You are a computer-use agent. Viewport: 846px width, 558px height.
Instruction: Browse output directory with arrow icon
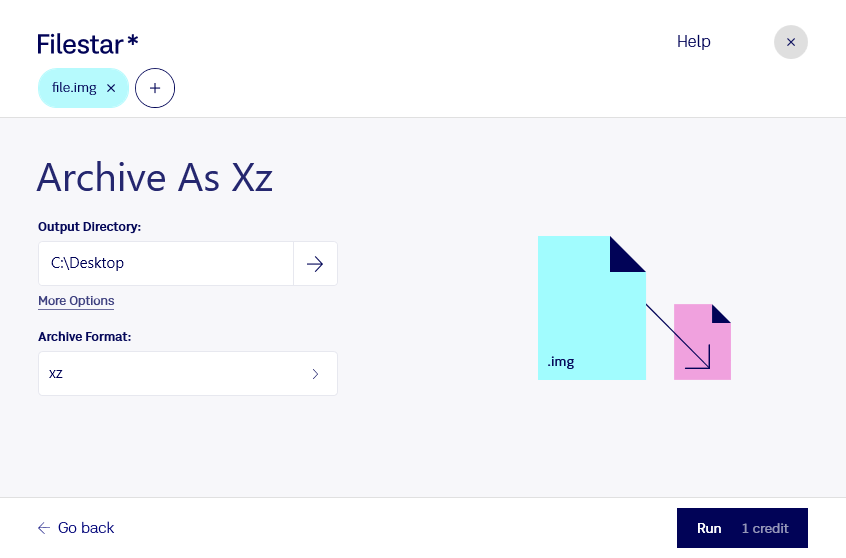tap(315, 264)
